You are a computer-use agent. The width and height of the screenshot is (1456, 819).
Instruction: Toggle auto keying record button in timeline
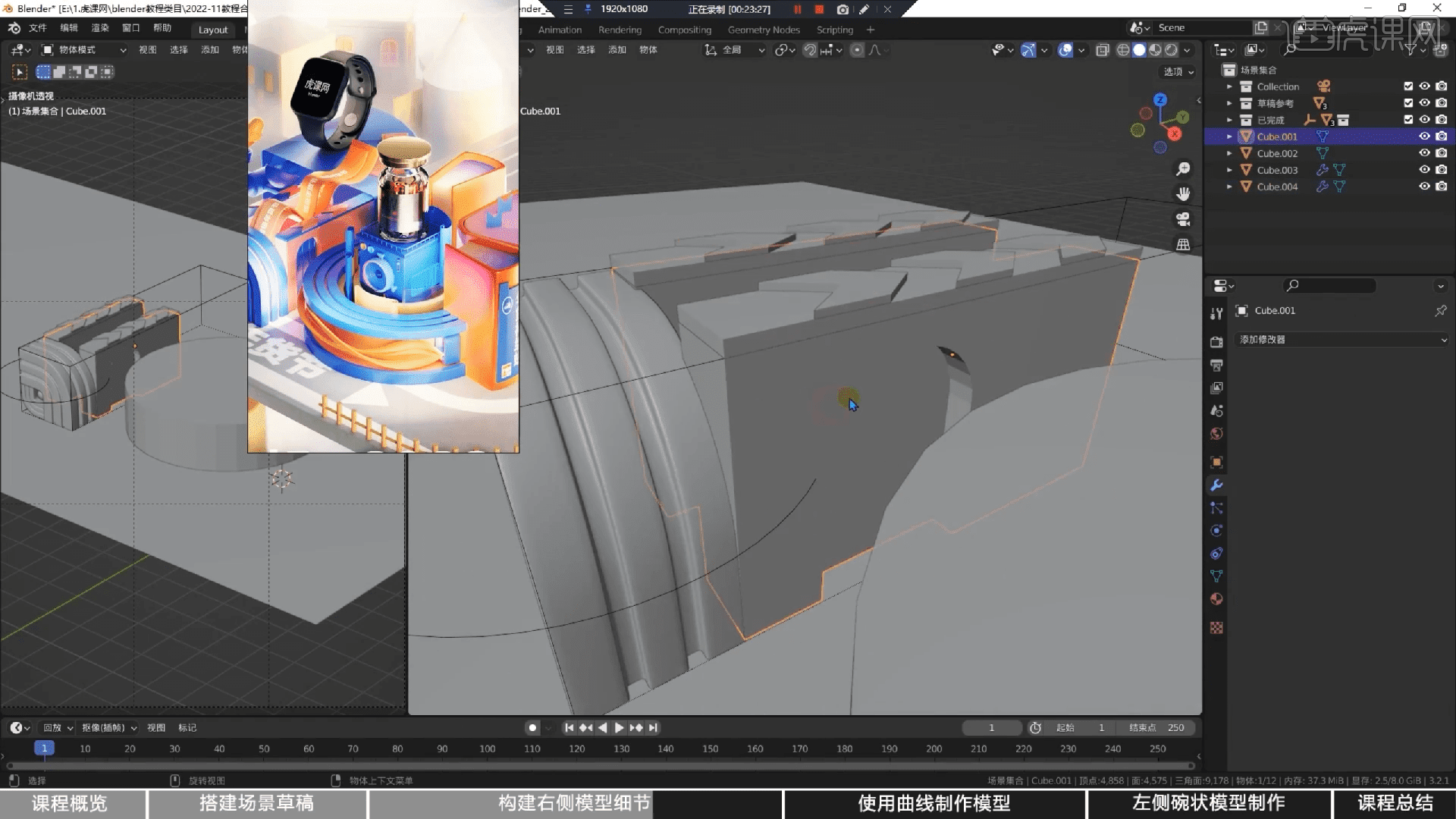[x=532, y=728]
